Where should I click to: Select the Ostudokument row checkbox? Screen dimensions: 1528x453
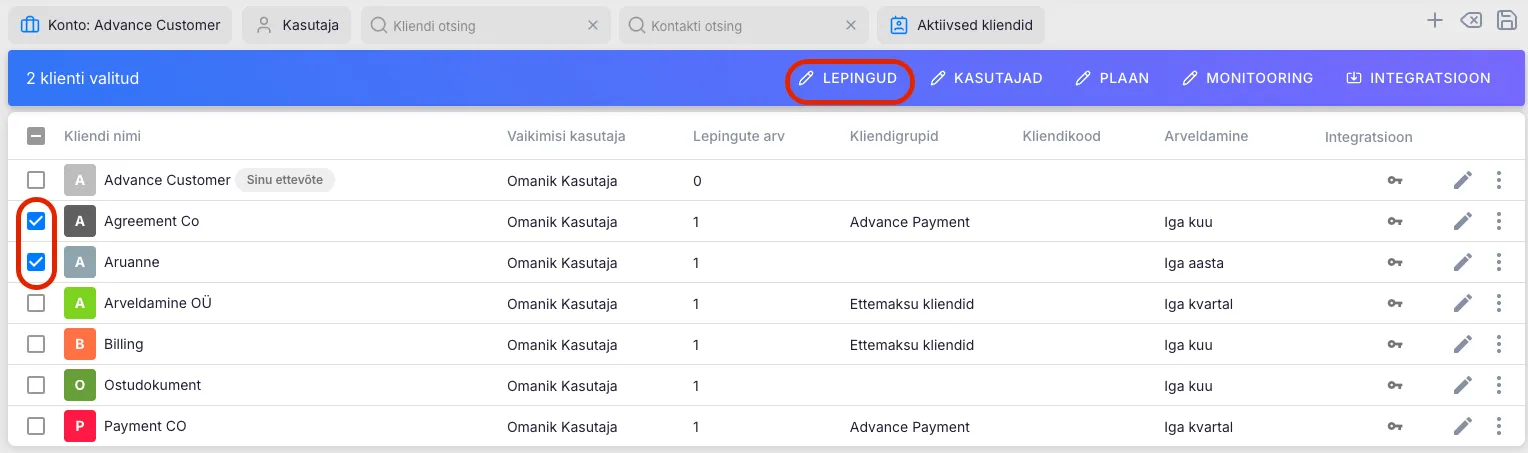pos(36,385)
